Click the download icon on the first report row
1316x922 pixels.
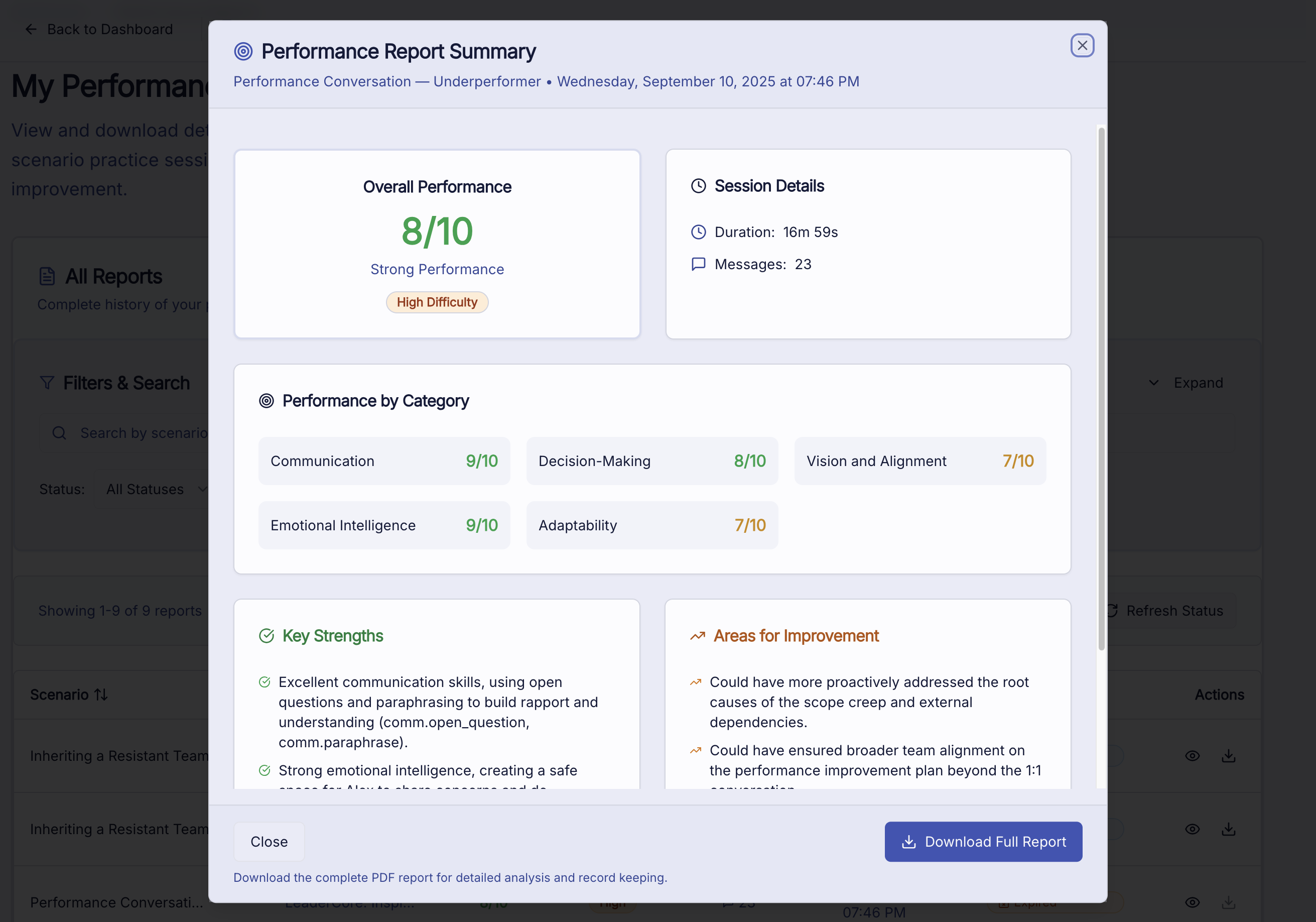[1228, 756]
